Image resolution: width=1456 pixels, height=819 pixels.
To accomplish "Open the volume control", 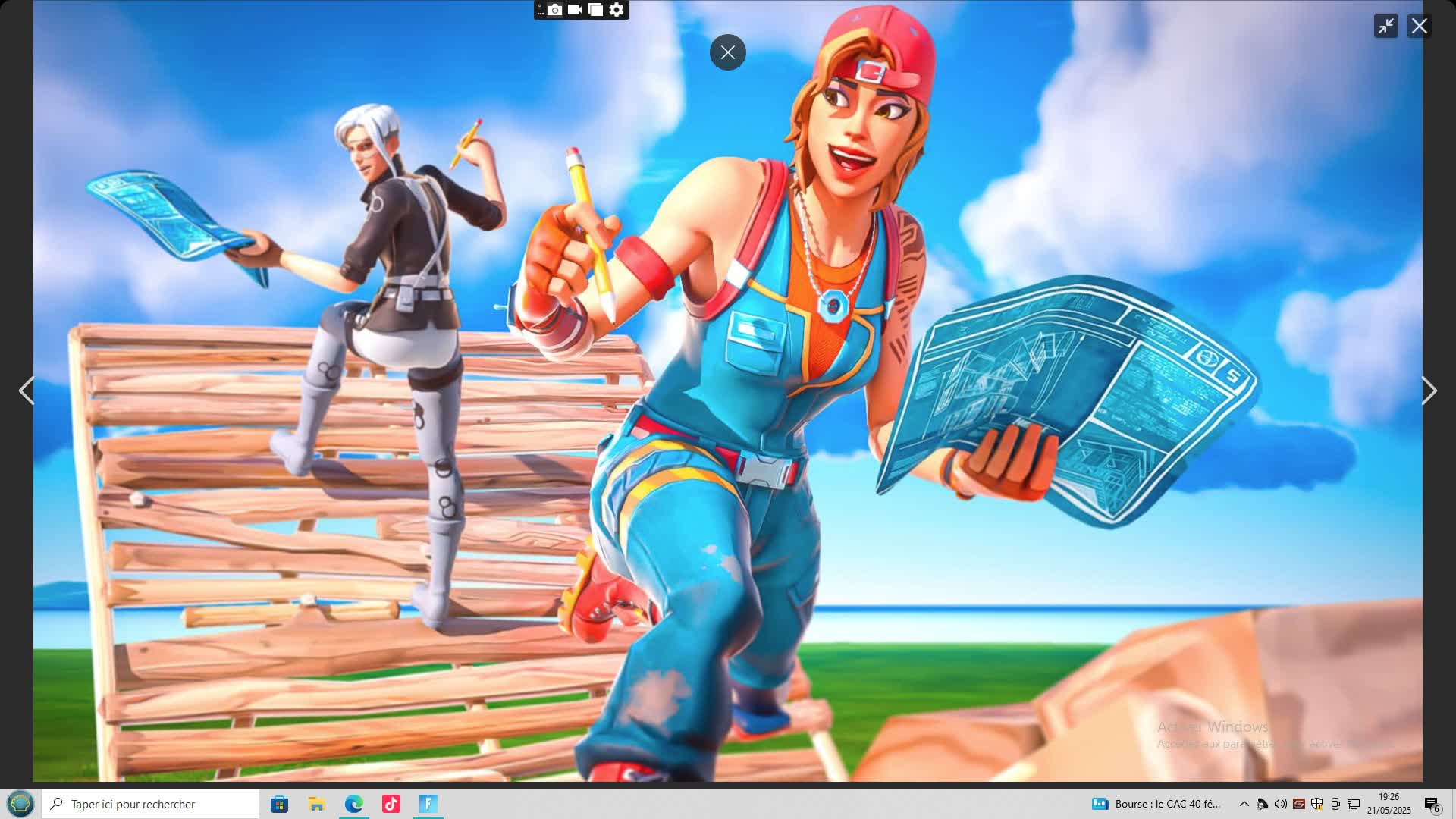I will coord(1280,804).
